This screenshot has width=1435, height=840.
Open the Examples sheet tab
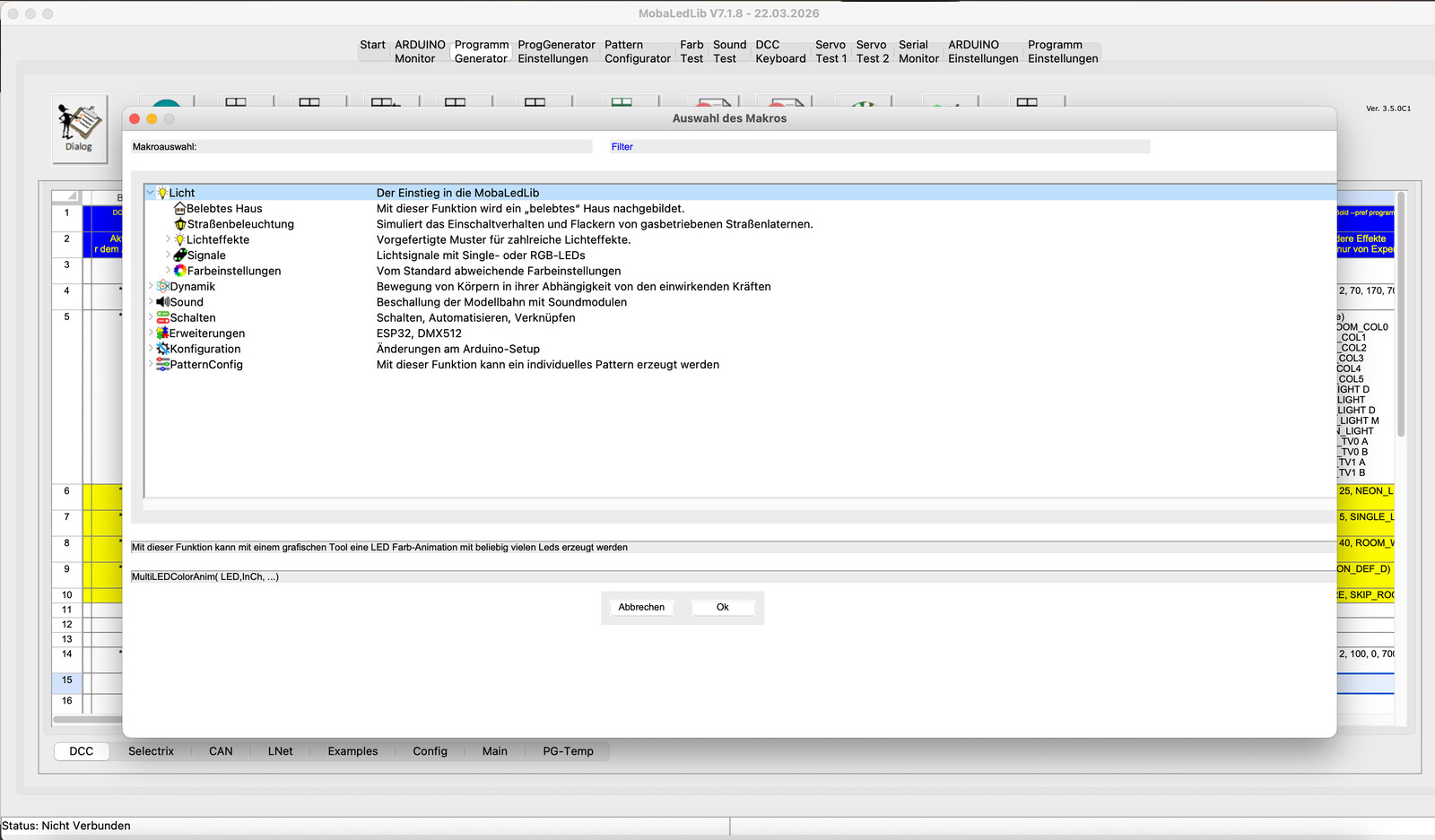point(352,751)
